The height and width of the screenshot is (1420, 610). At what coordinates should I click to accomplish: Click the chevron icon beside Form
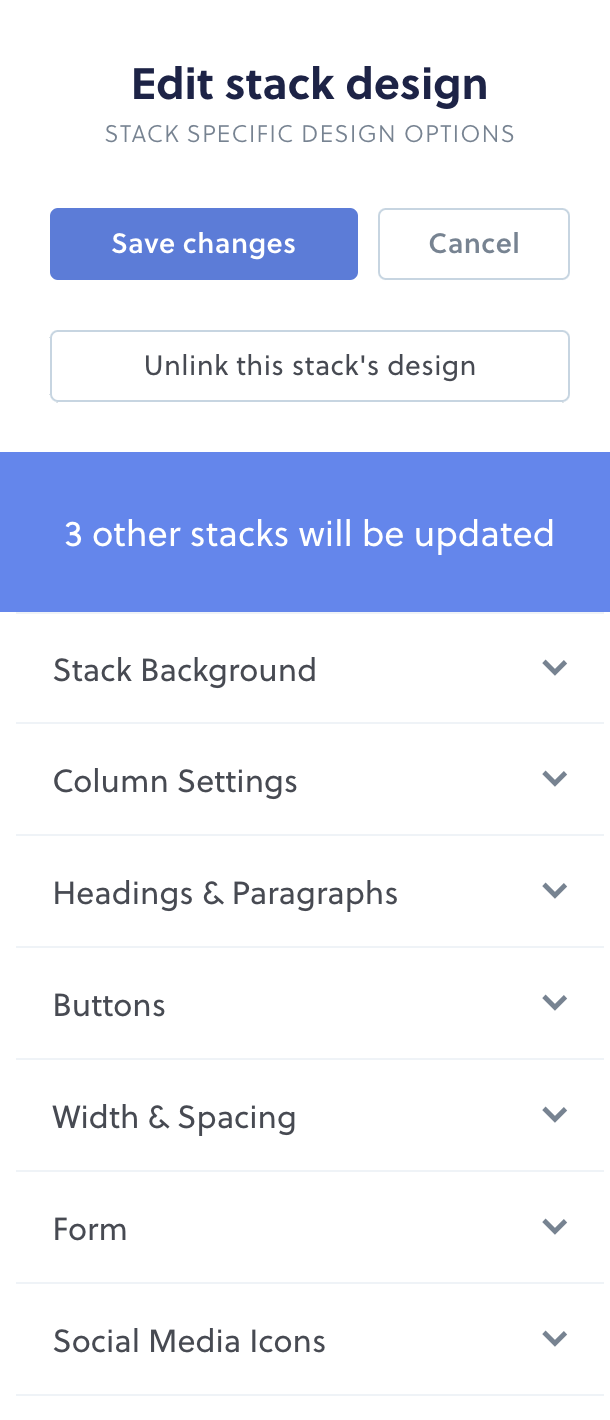click(x=555, y=1227)
